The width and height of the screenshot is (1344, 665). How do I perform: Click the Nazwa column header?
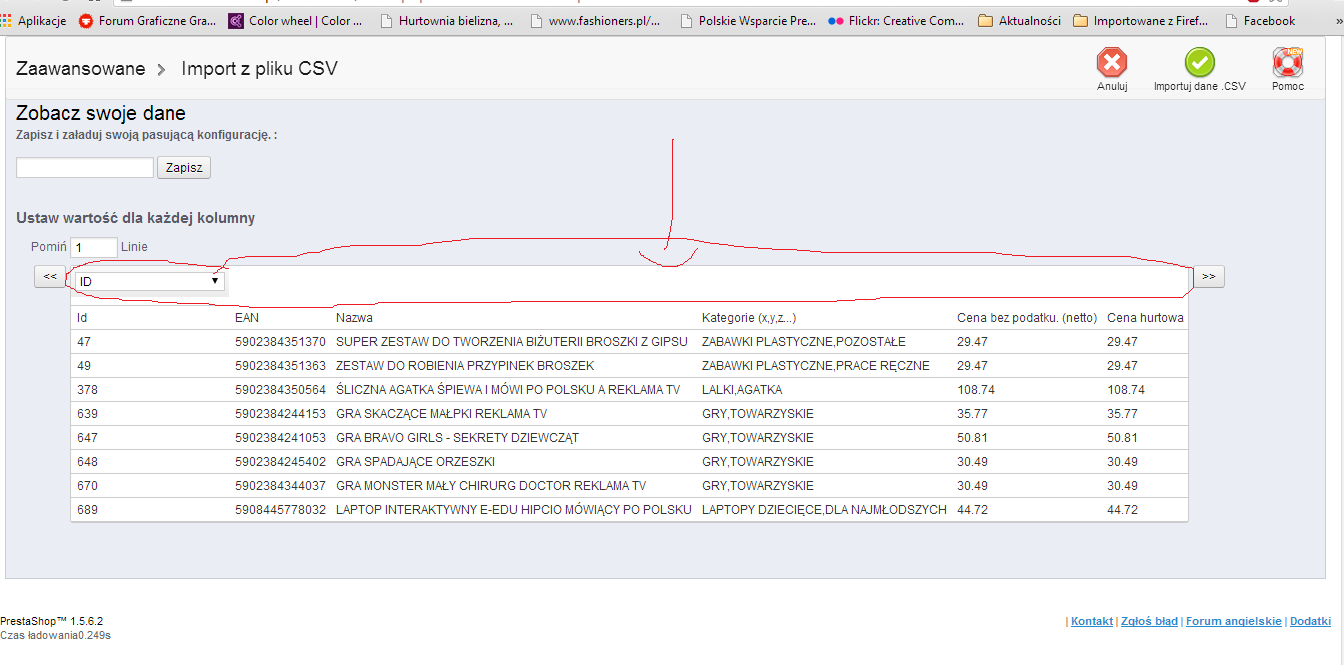click(x=354, y=318)
